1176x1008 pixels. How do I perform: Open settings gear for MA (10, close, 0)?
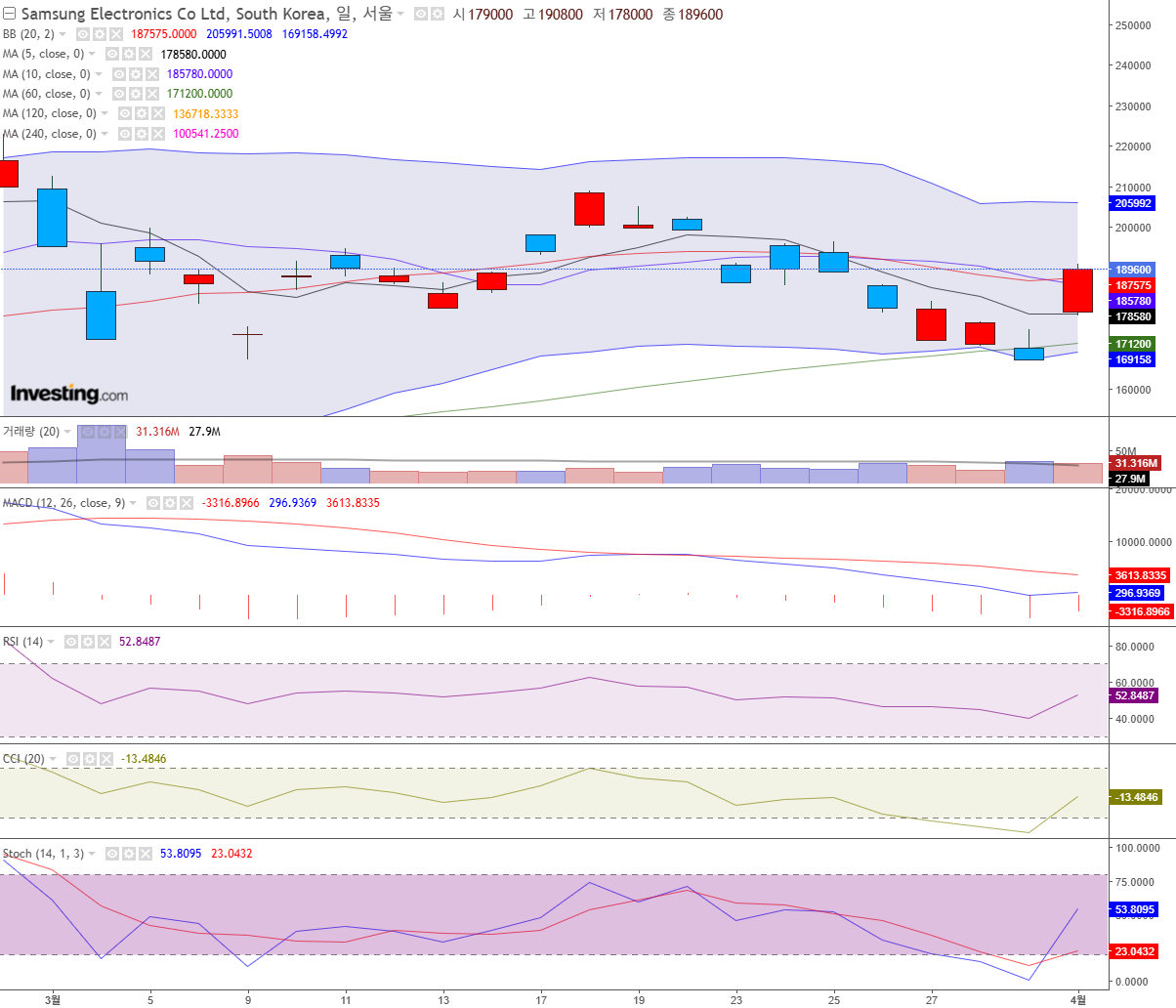[x=136, y=73]
